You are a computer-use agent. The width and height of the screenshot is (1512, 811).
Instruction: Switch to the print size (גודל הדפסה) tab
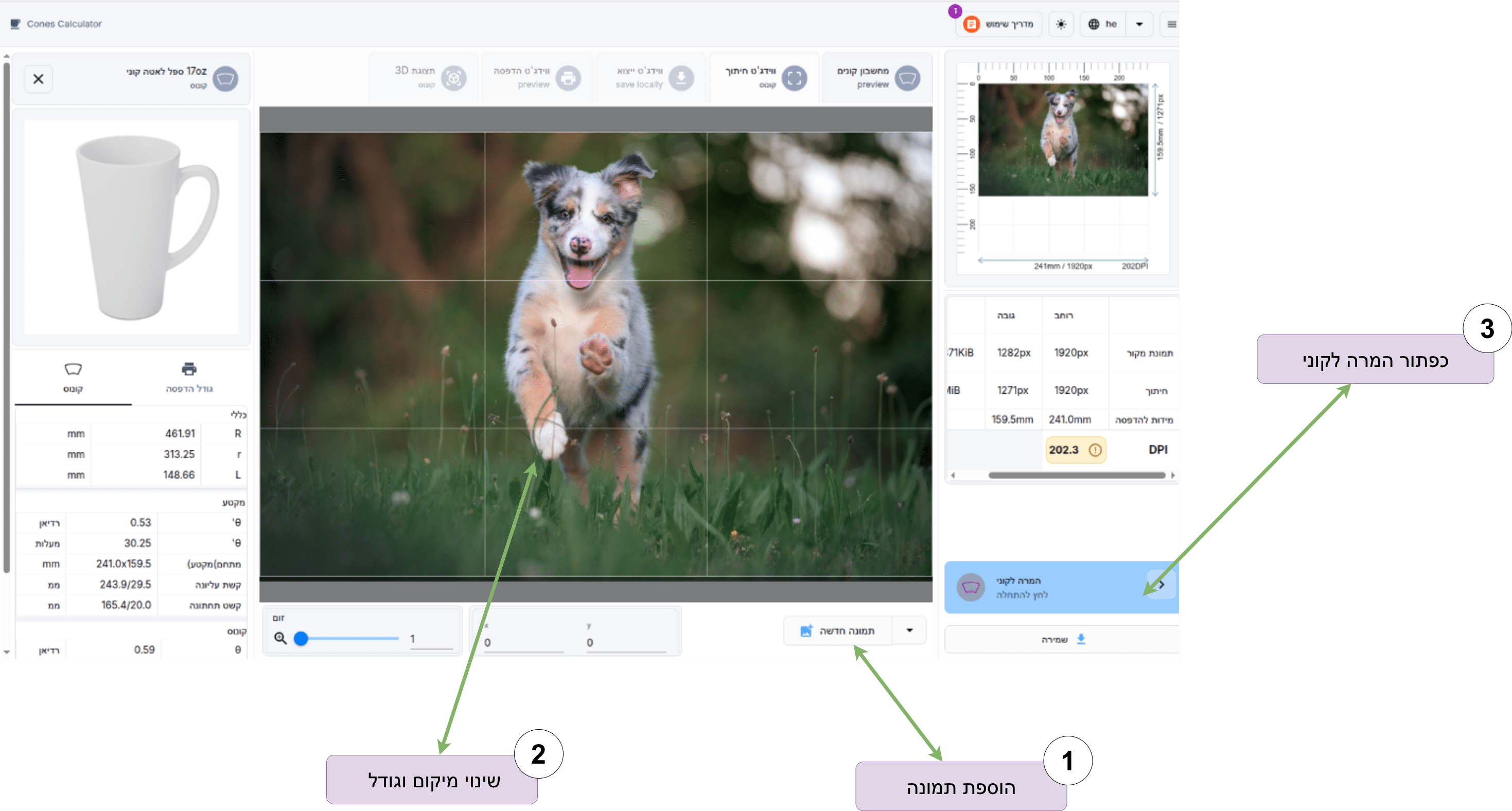(x=189, y=377)
